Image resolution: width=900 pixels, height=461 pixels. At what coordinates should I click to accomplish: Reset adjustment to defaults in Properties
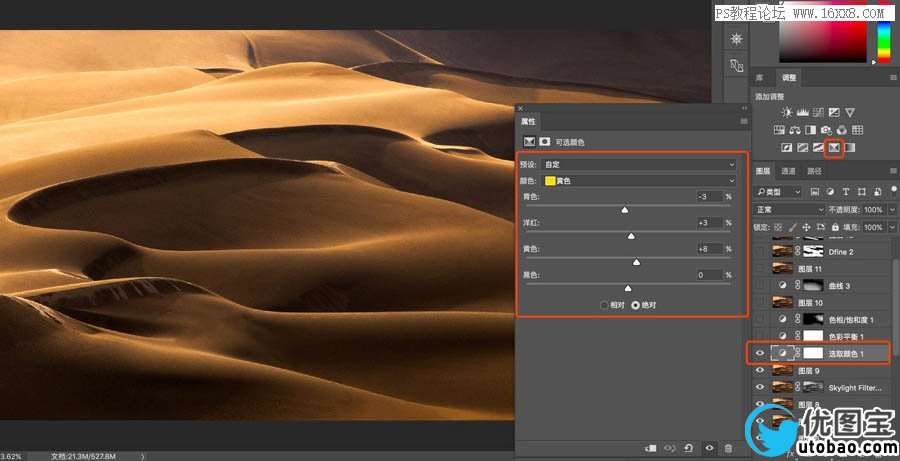690,449
